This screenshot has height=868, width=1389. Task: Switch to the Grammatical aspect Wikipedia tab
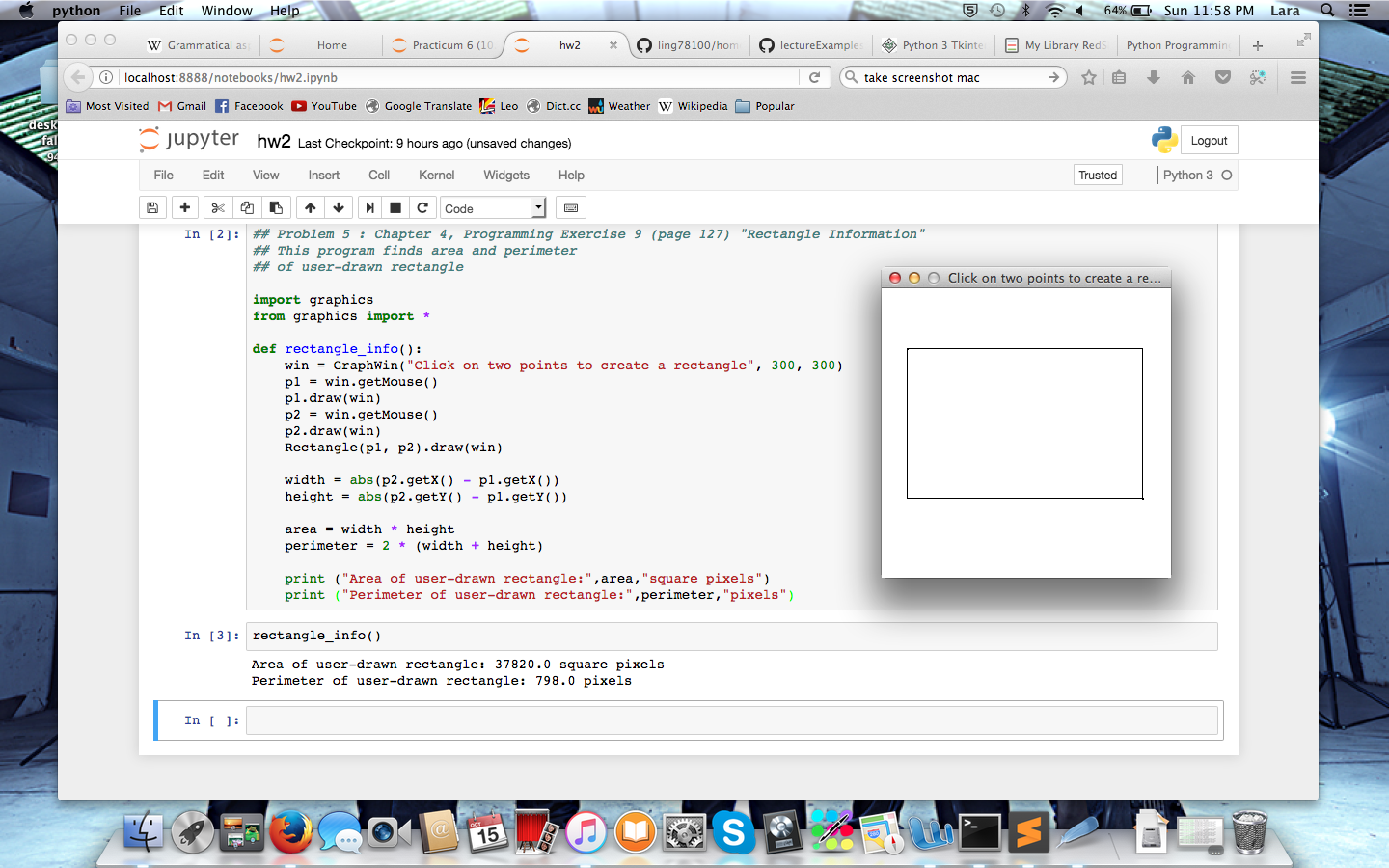pyautogui.click(x=198, y=45)
